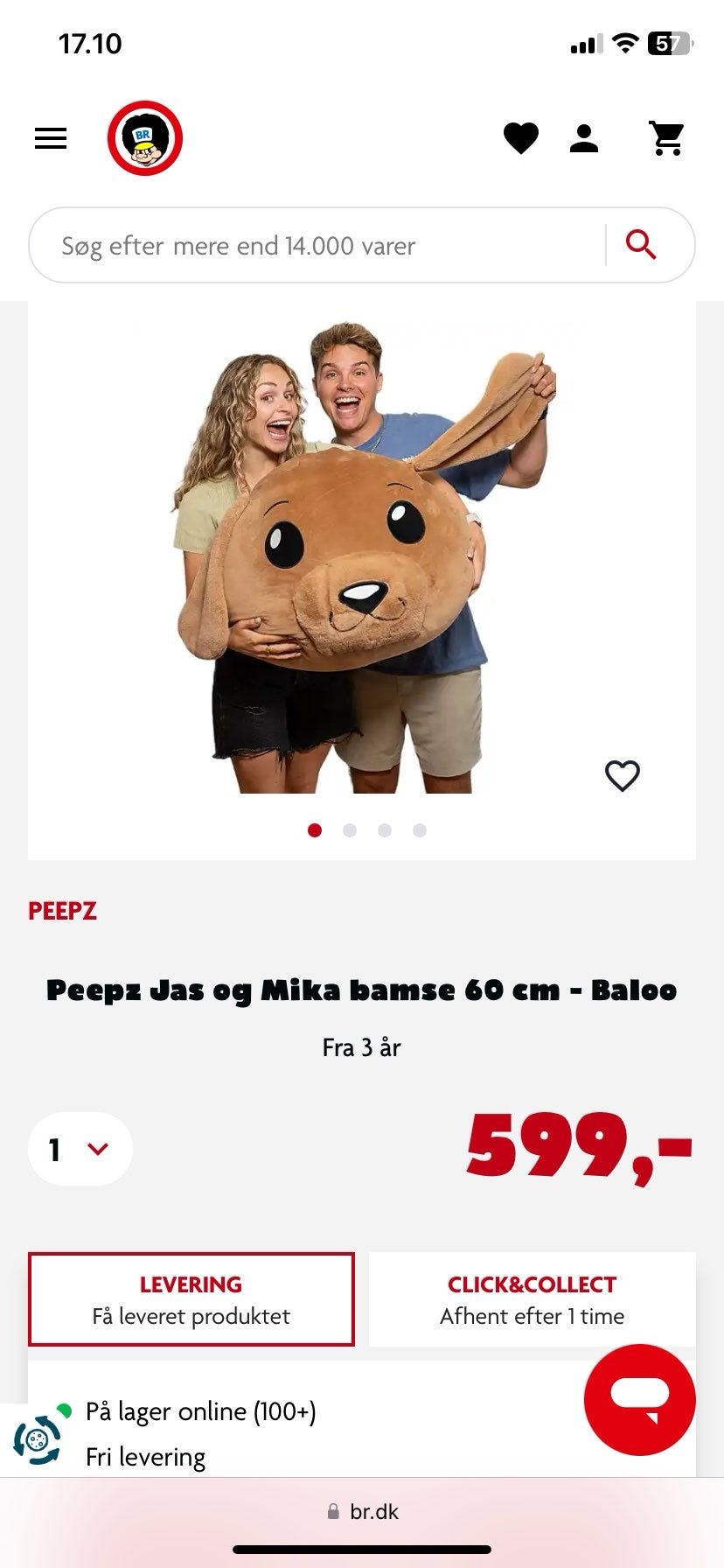Tap the br.dk address bar
The height and width of the screenshot is (1568, 724).
pos(362,1511)
